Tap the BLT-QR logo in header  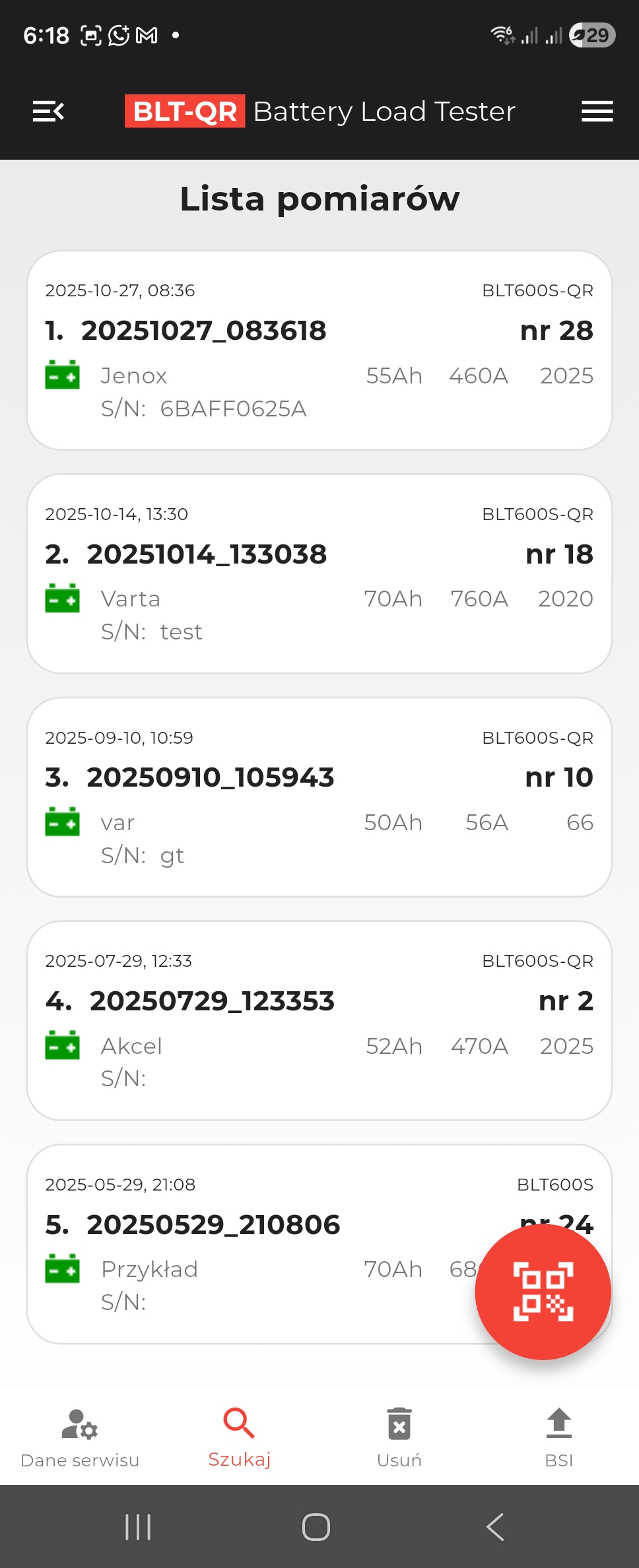(185, 112)
